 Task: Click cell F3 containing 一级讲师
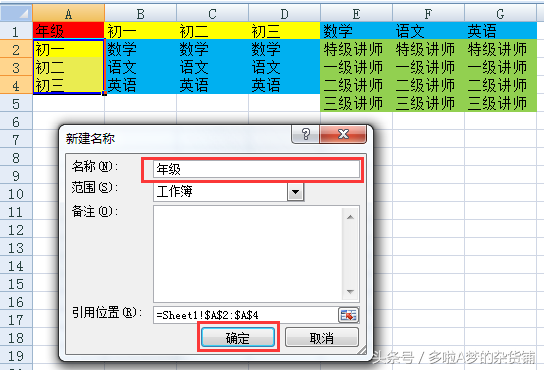428,67
